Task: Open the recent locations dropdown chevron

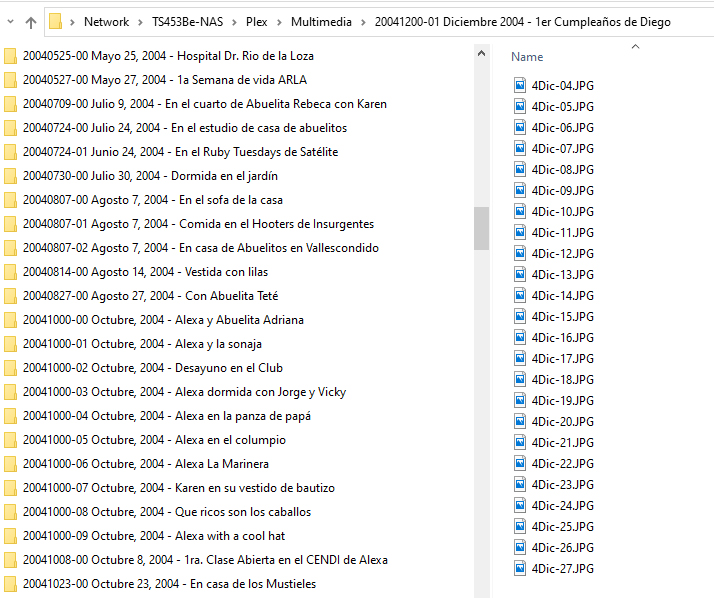Action: [x=10, y=22]
